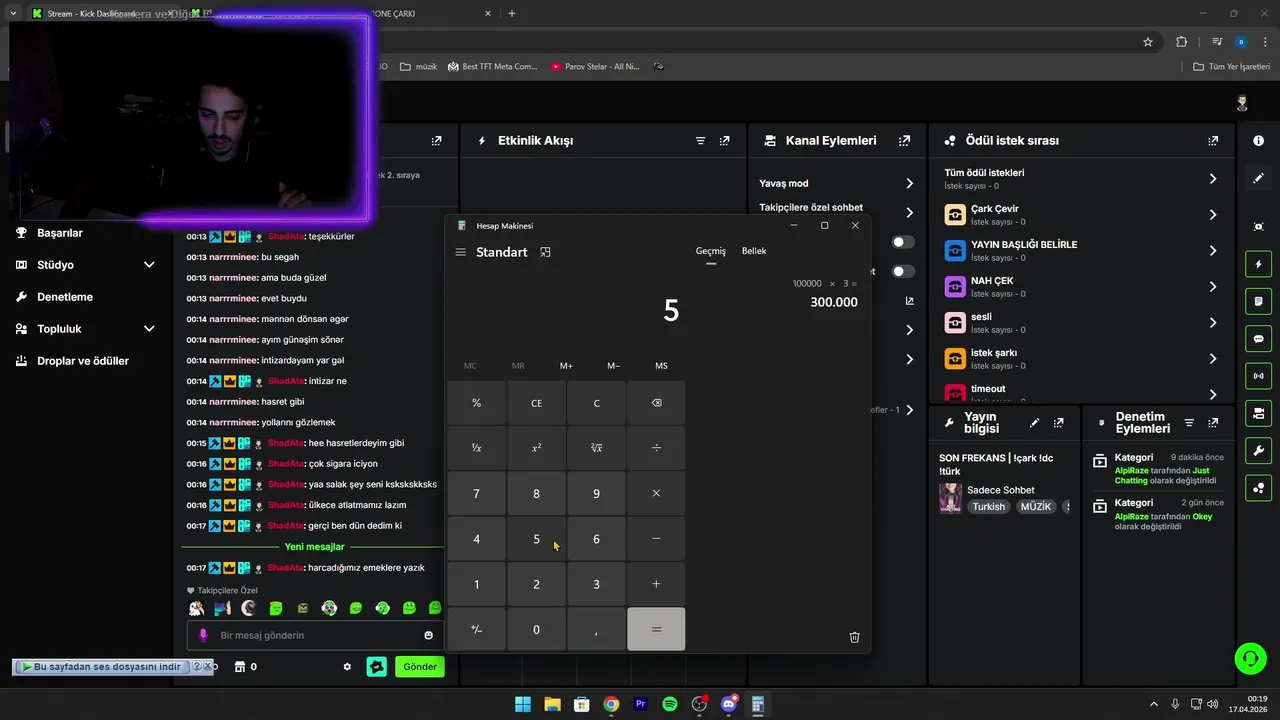The height and width of the screenshot is (720, 1280).
Task: Click the CE key in Calculator
Action: coord(536,403)
